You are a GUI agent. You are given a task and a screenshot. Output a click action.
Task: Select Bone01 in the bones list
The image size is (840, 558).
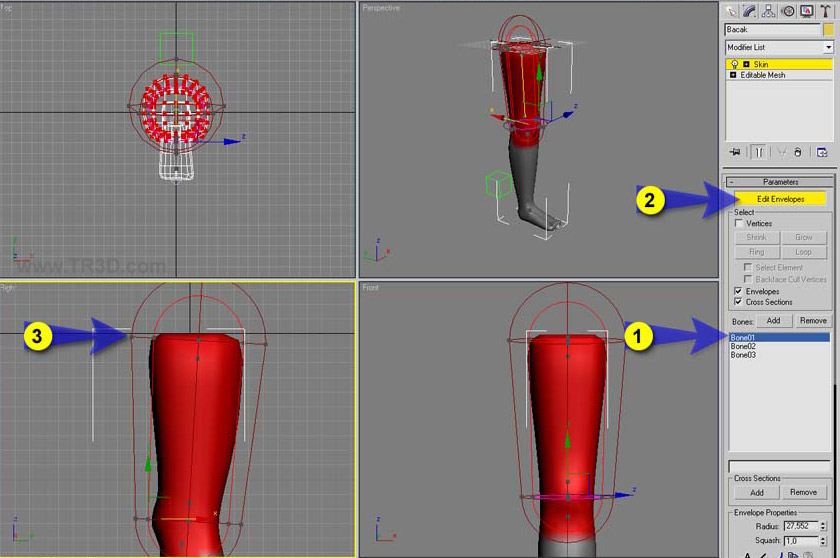pyautogui.click(x=779, y=337)
